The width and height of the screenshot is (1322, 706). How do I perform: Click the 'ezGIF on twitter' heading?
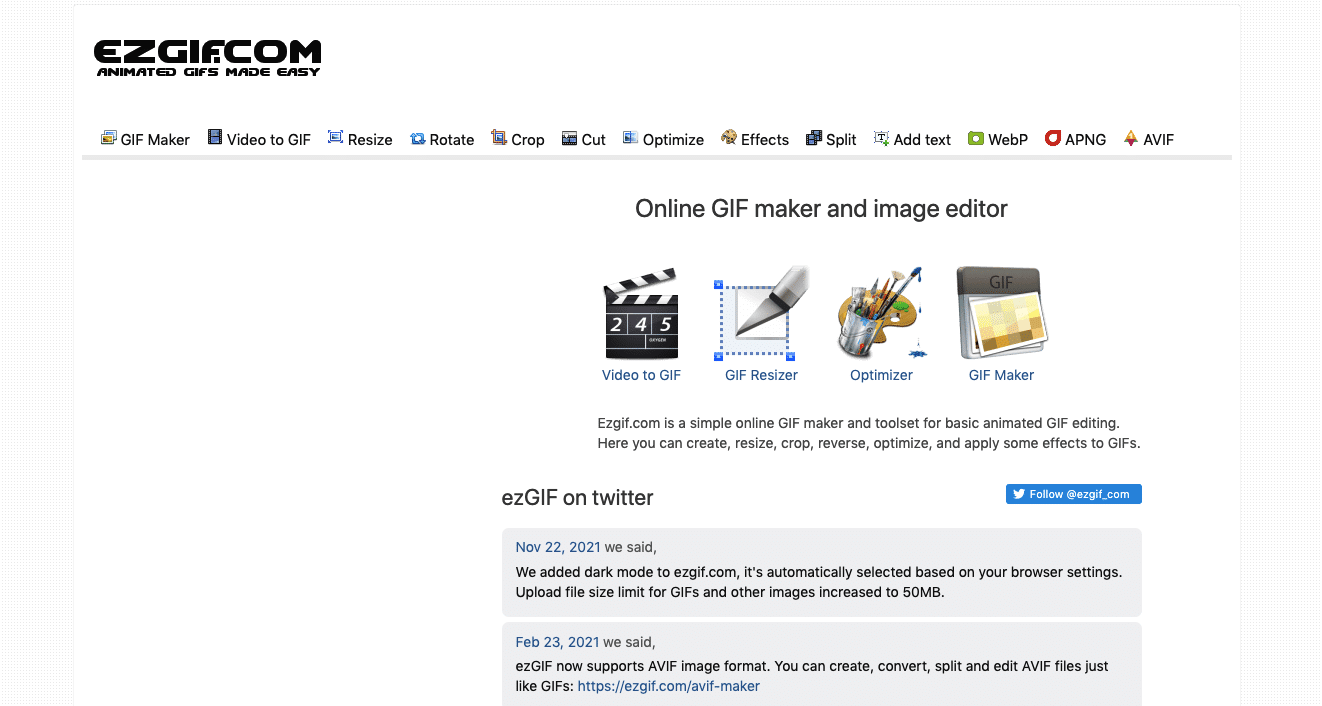click(x=577, y=497)
